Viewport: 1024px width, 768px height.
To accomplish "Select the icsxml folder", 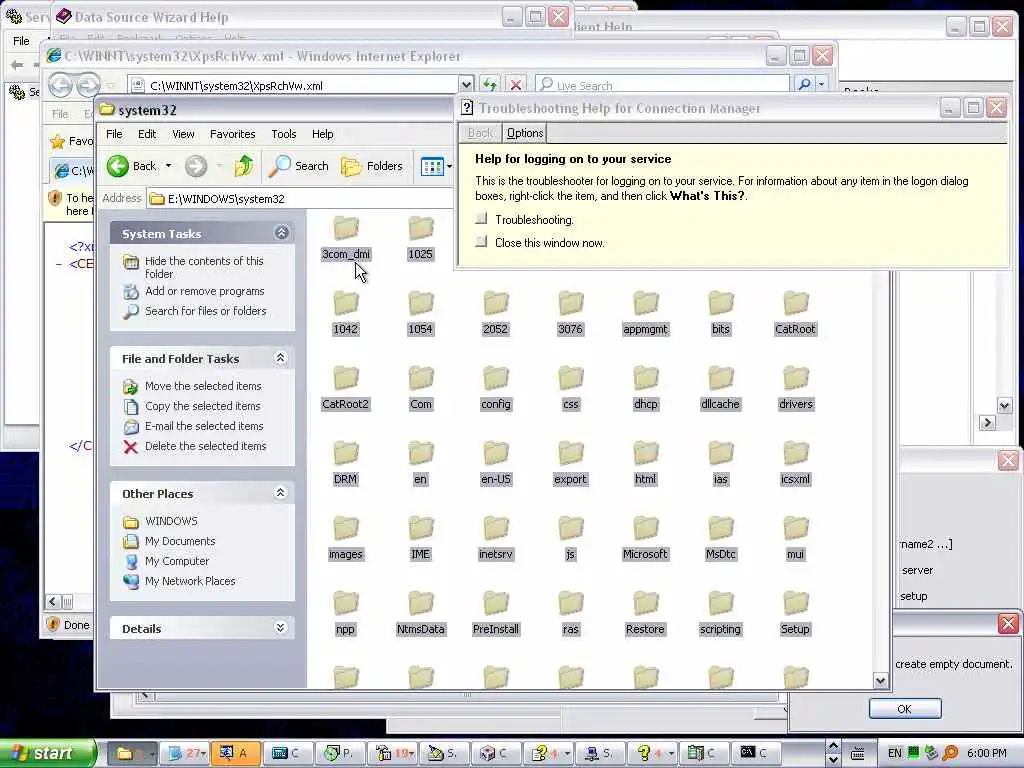I will [x=795, y=464].
